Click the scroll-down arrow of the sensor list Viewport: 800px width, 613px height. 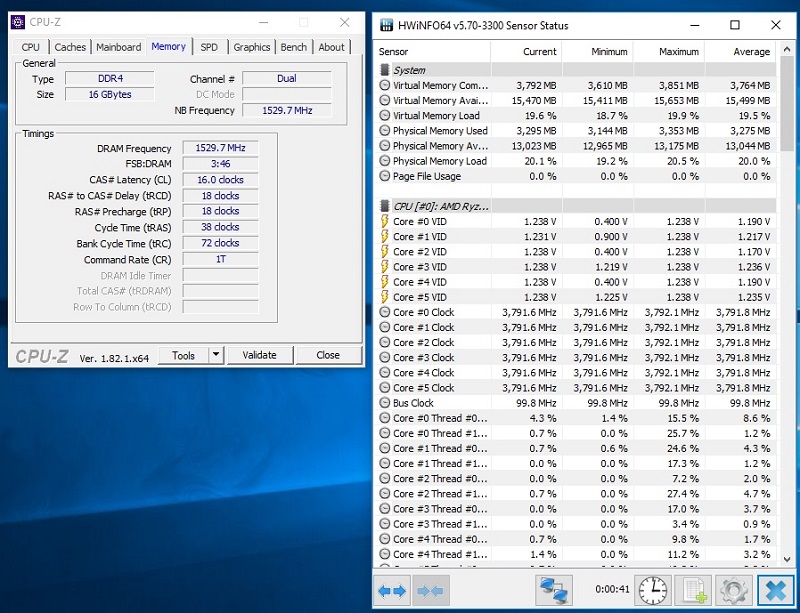[787, 559]
